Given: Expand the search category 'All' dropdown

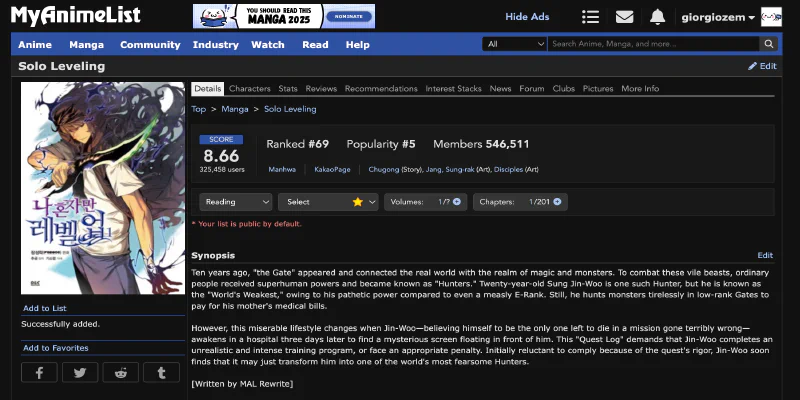Looking at the screenshot, I should [513, 45].
